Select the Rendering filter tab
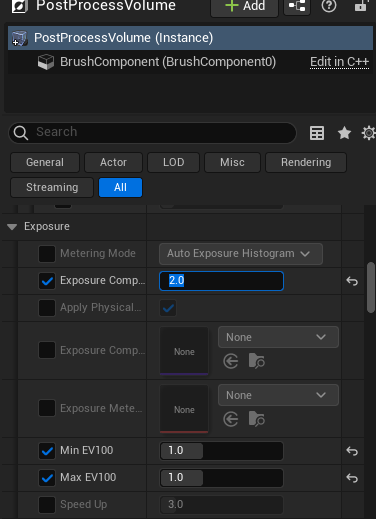 306,162
